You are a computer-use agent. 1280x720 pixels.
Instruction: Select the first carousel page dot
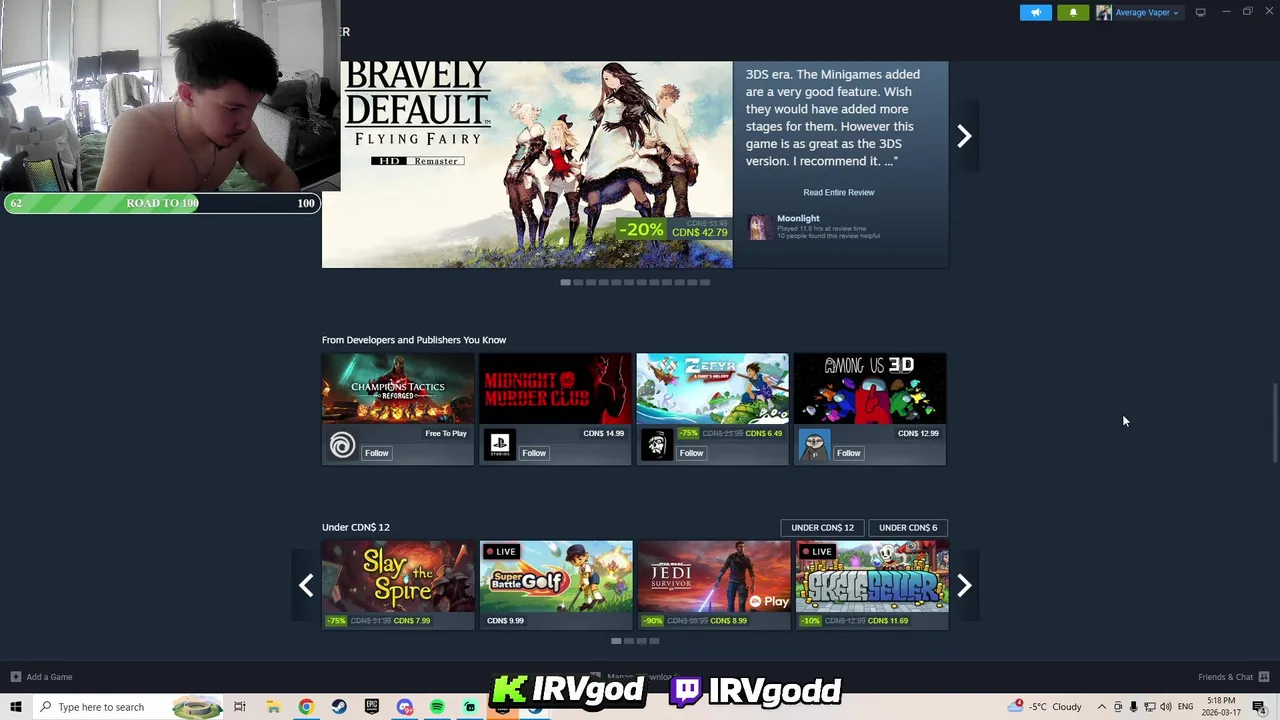pos(566,282)
